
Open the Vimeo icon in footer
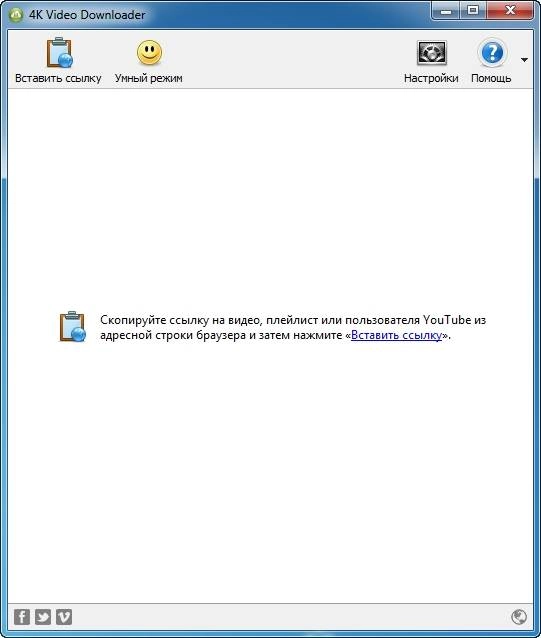coord(64,617)
